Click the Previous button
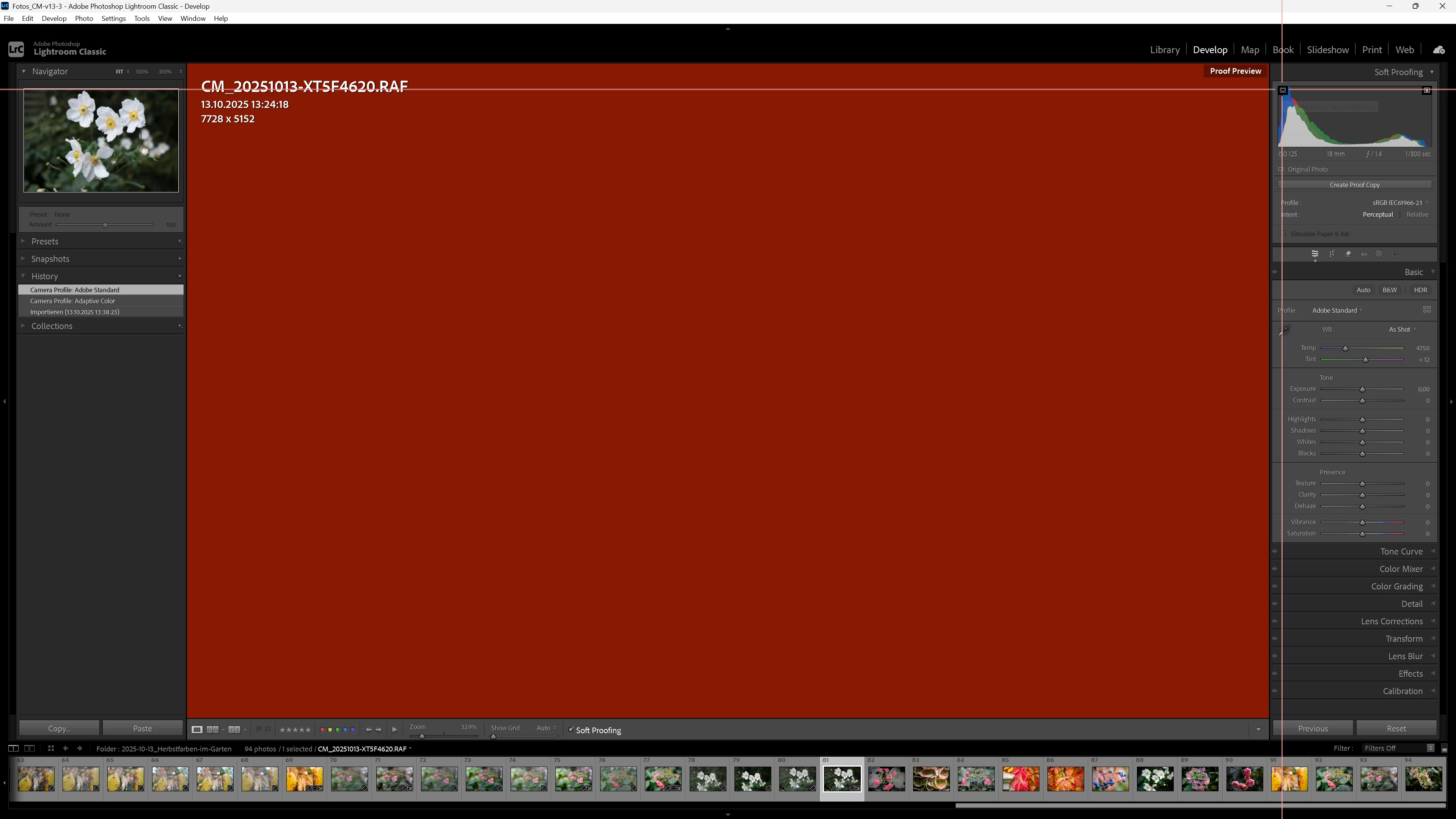Viewport: 1456px width, 819px height. [x=1313, y=729]
